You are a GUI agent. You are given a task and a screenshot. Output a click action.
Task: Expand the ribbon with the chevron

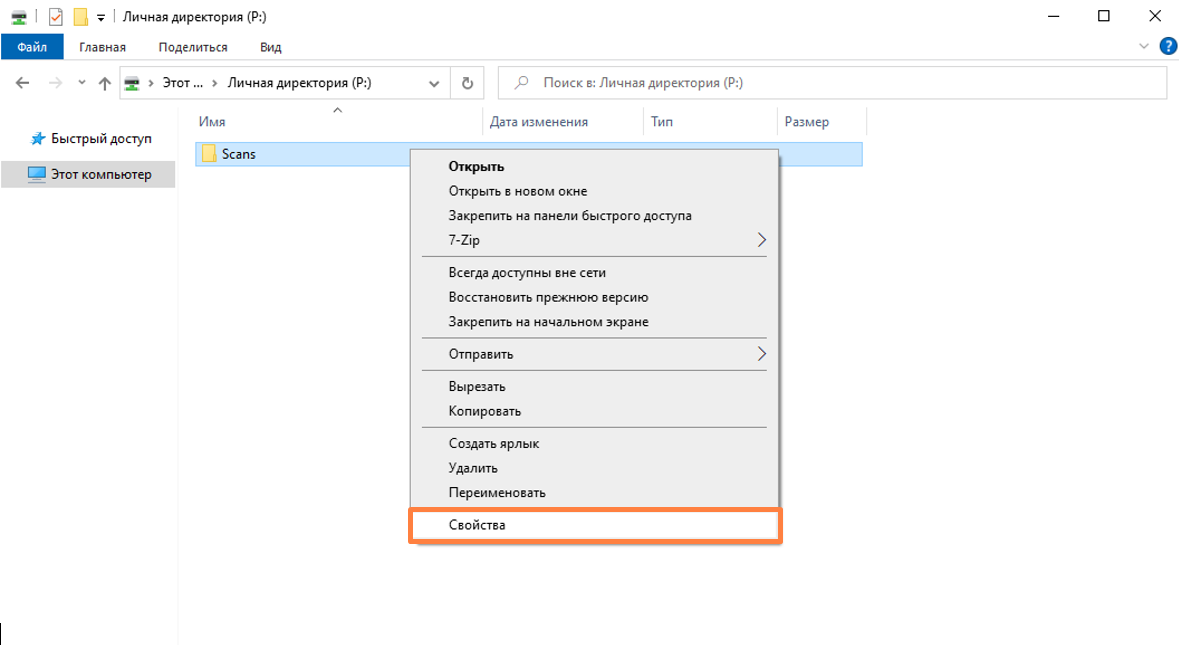pyautogui.click(x=1144, y=46)
